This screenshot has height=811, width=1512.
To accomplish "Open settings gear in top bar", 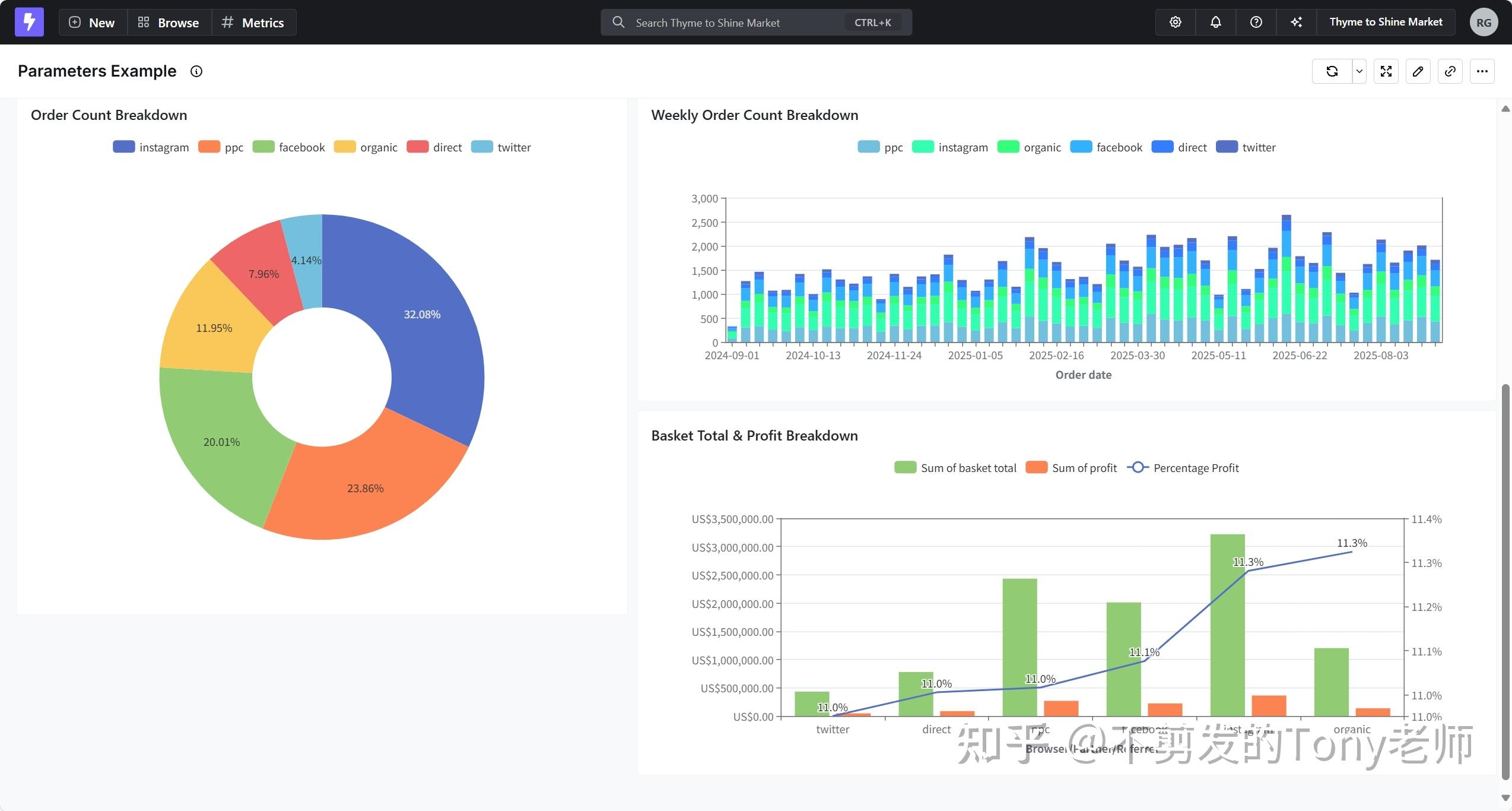I will 1175,22.
